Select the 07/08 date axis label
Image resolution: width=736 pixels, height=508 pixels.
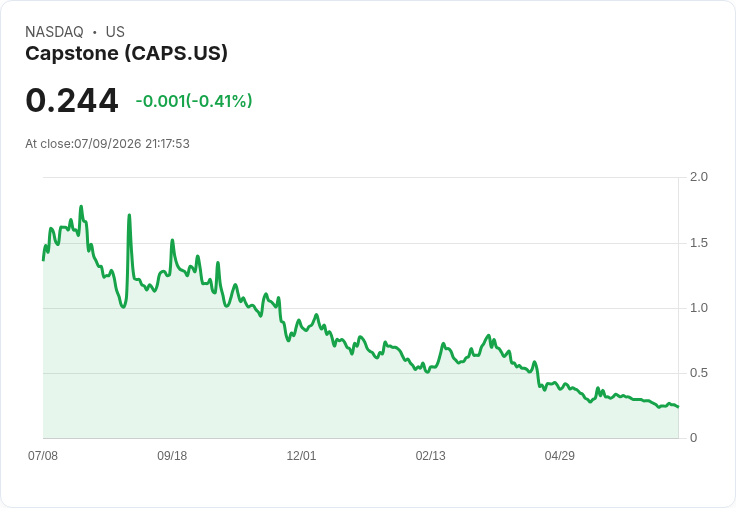tap(43, 455)
